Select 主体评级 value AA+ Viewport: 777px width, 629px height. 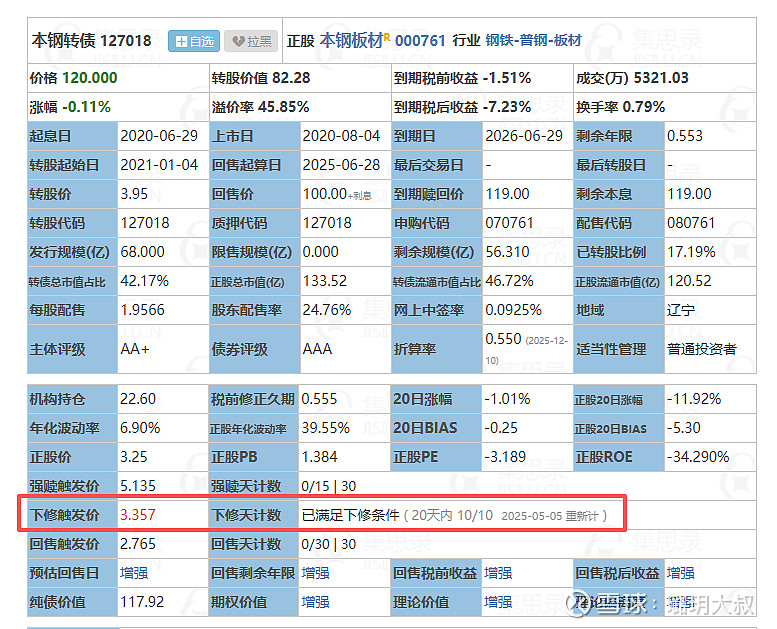click(135, 349)
